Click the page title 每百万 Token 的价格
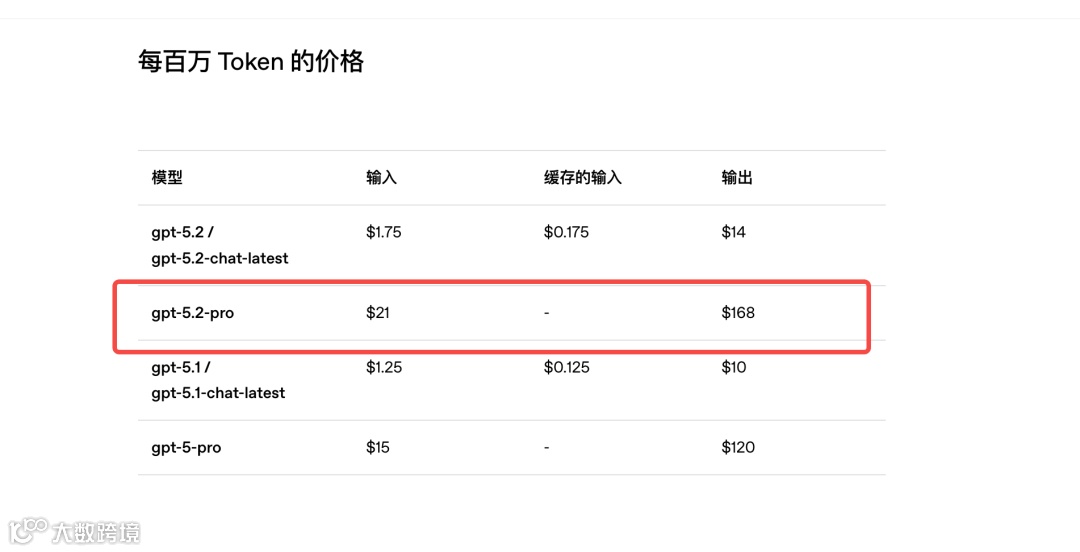The image size is (1080, 552). click(x=251, y=61)
